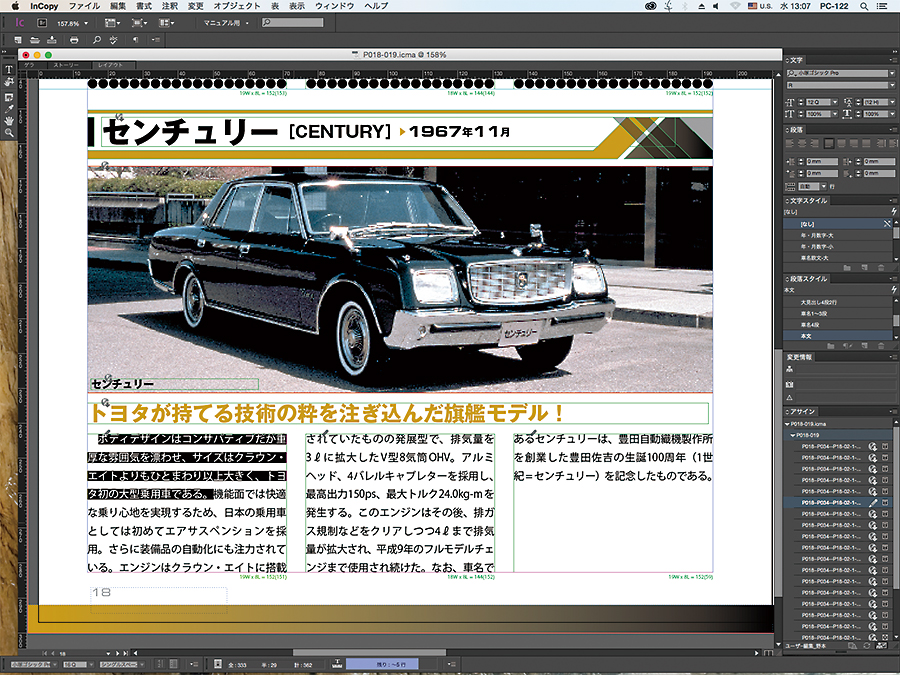Click the print icon in the toolbar

point(74,40)
